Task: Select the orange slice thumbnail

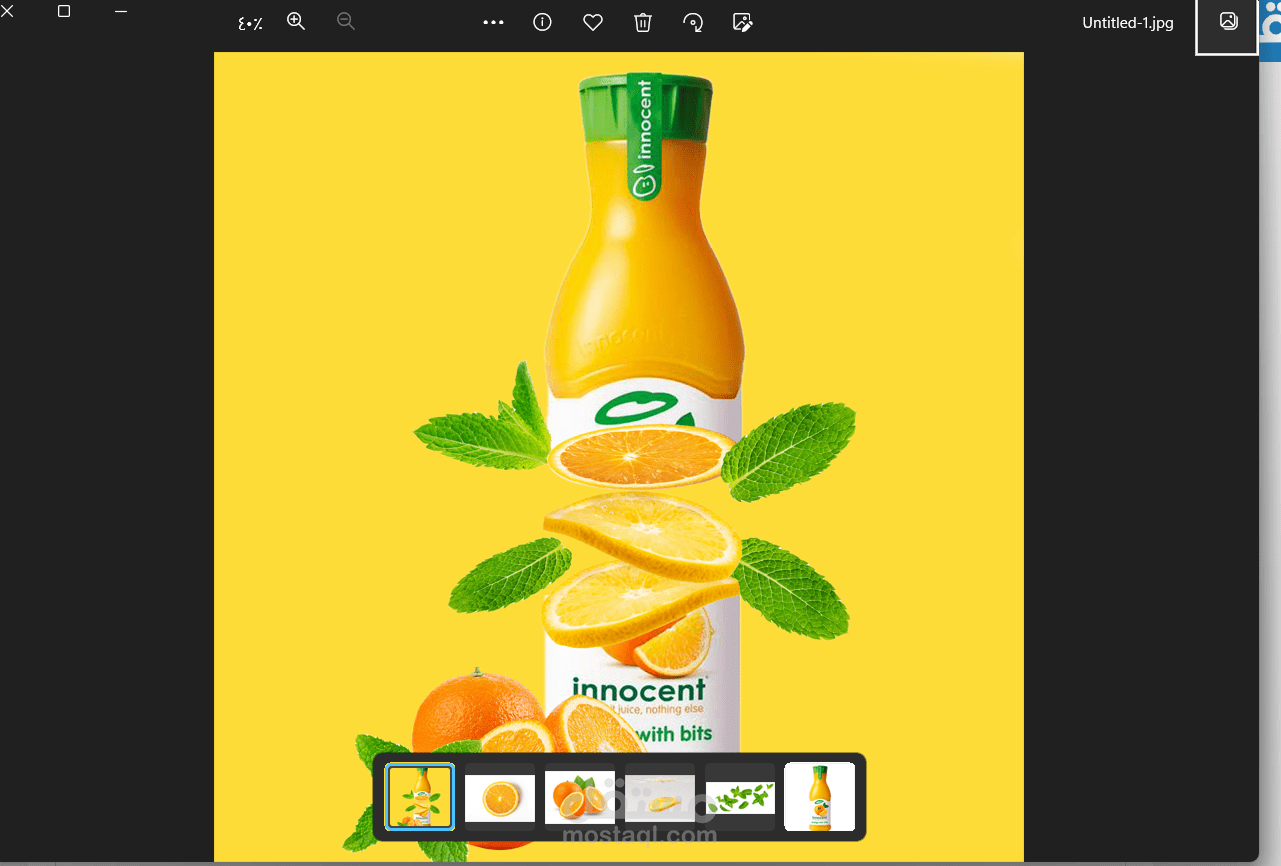Action: (x=500, y=797)
